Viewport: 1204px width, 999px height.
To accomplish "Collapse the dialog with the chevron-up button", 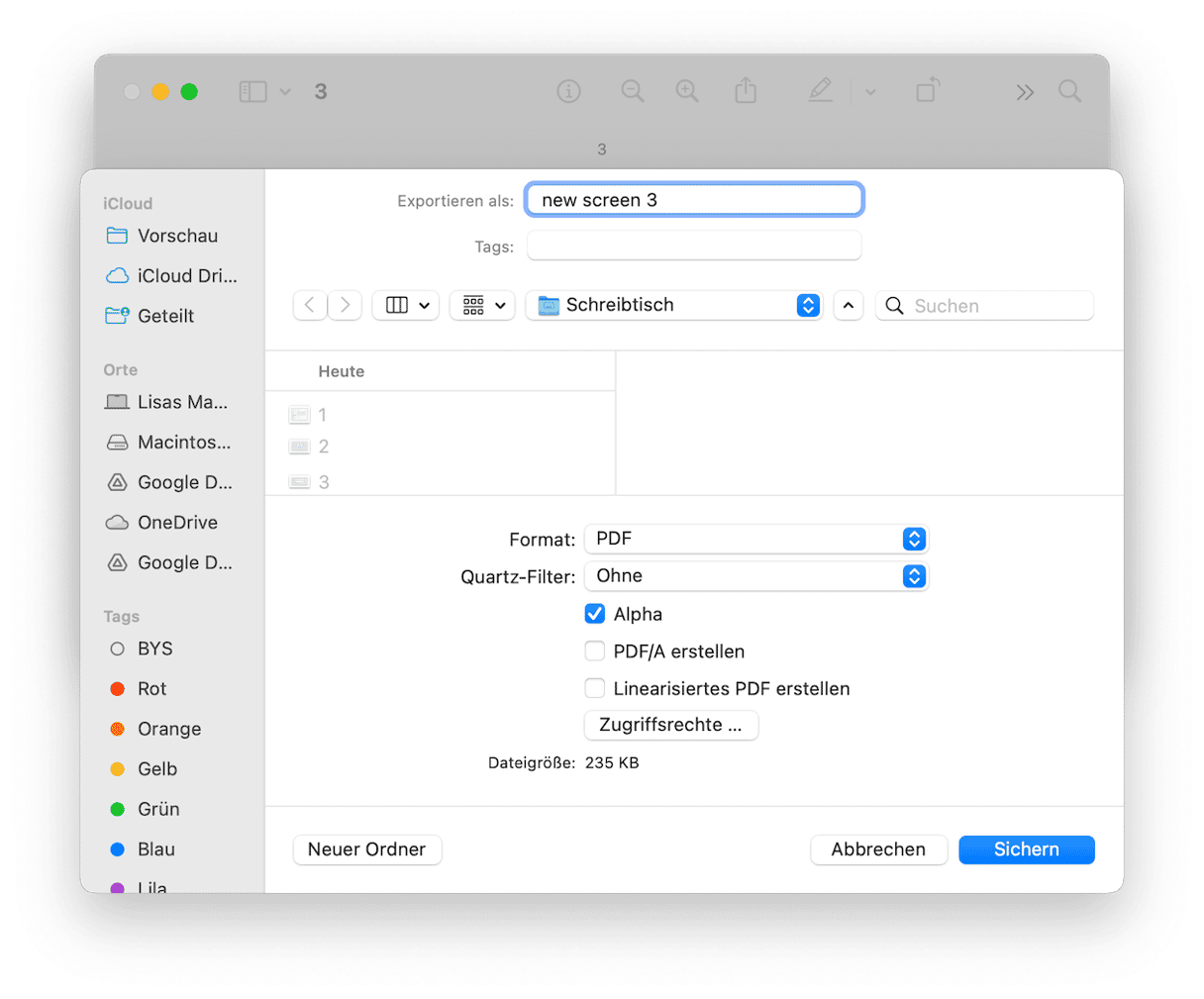I will pyautogui.click(x=849, y=305).
